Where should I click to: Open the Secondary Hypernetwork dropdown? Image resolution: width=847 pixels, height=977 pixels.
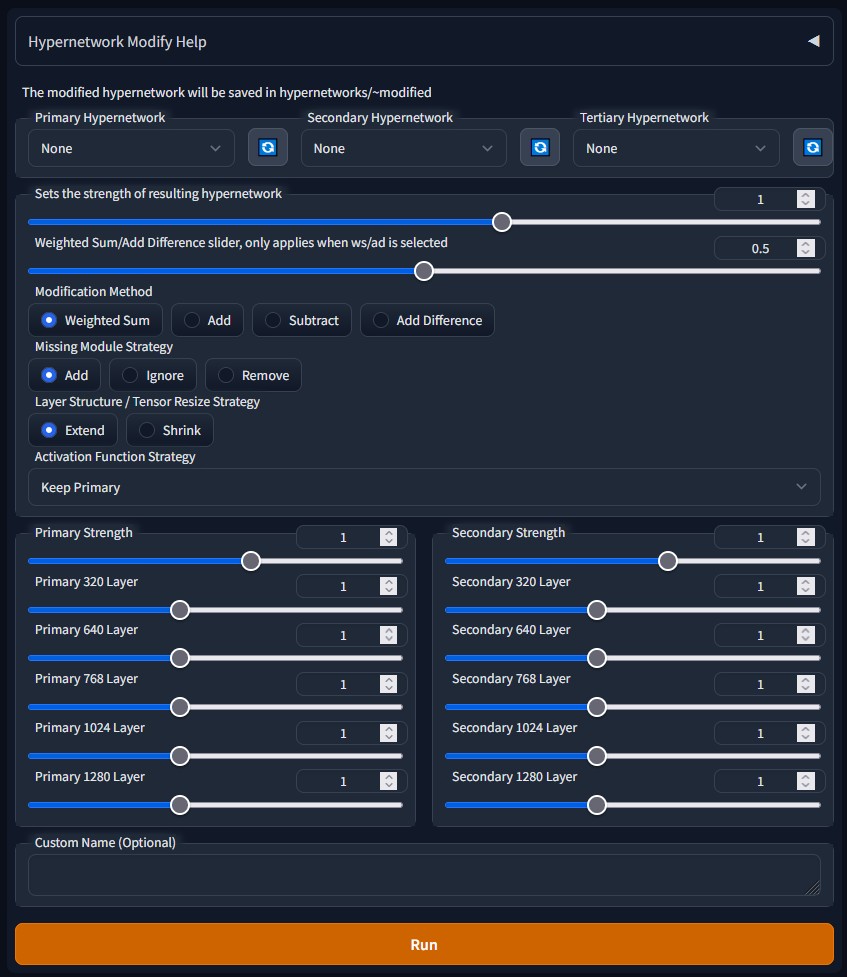tap(403, 148)
